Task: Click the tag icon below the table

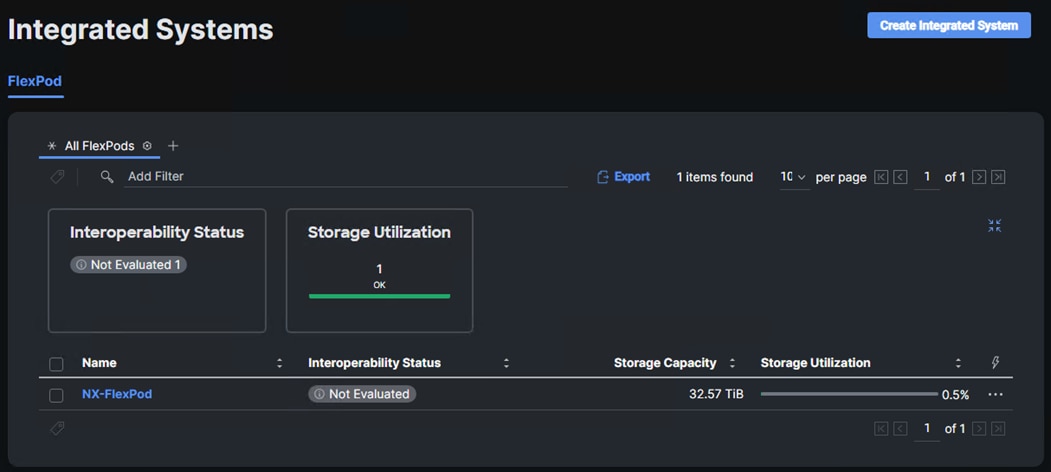Action: (x=57, y=428)
